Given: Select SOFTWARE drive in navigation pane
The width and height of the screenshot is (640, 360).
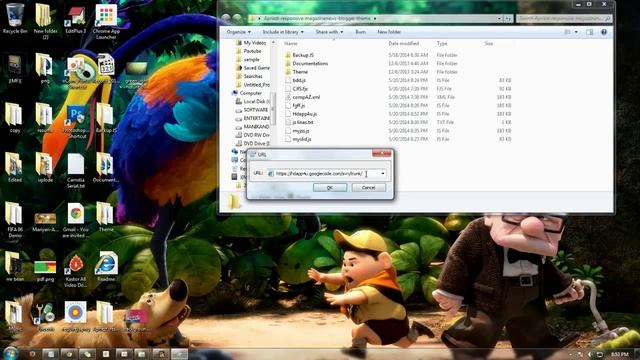Looking at the screenshot, I should [x=255, y=110].
